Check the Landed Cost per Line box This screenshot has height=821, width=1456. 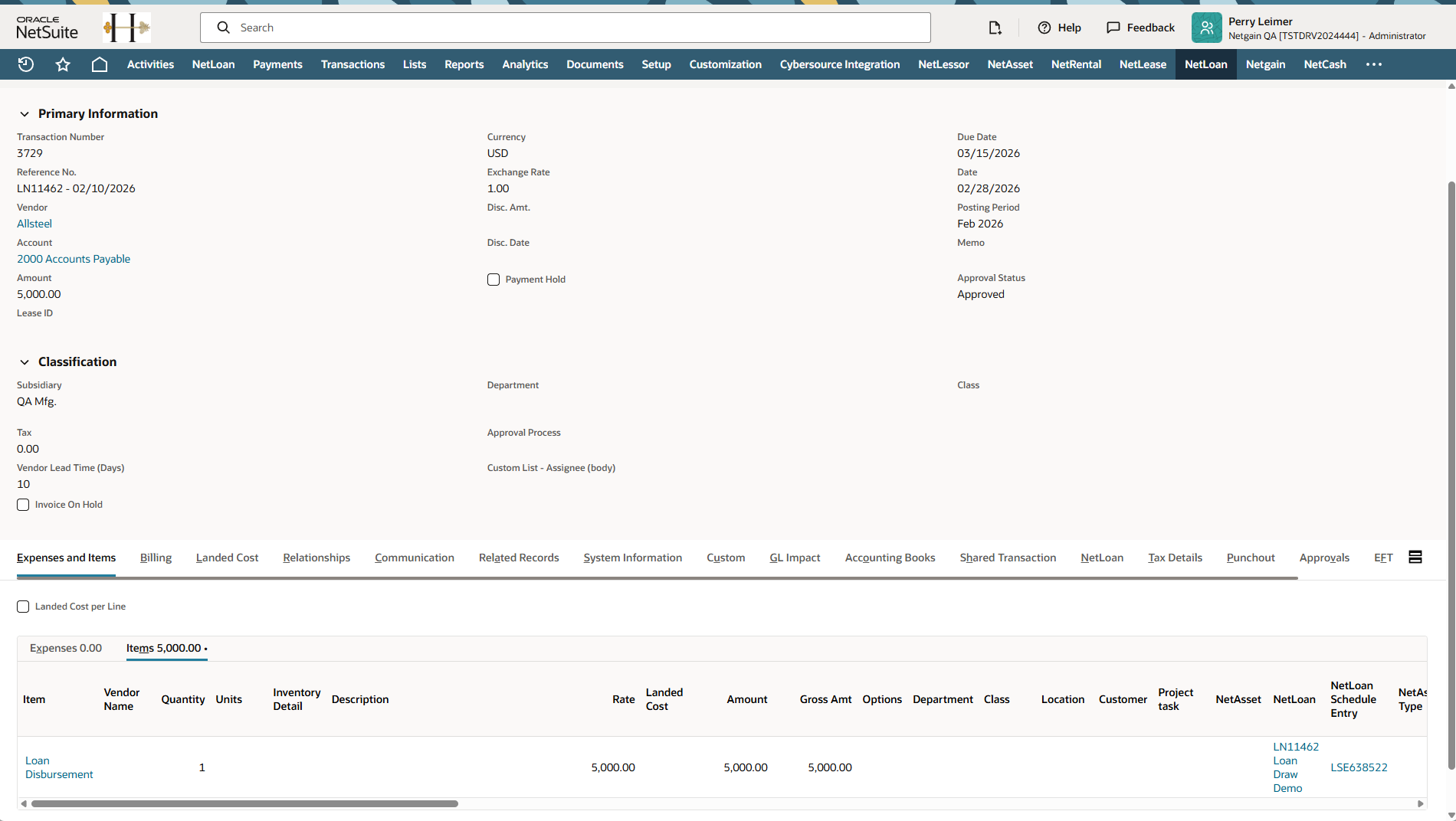[x=23, y=607]
